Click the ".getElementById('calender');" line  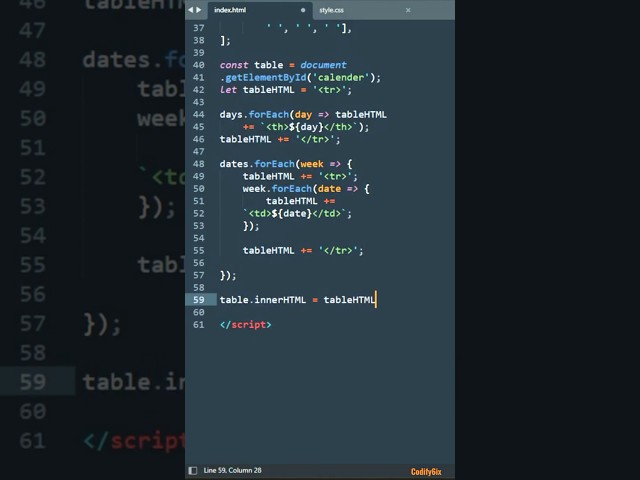(x=300, y=77)
